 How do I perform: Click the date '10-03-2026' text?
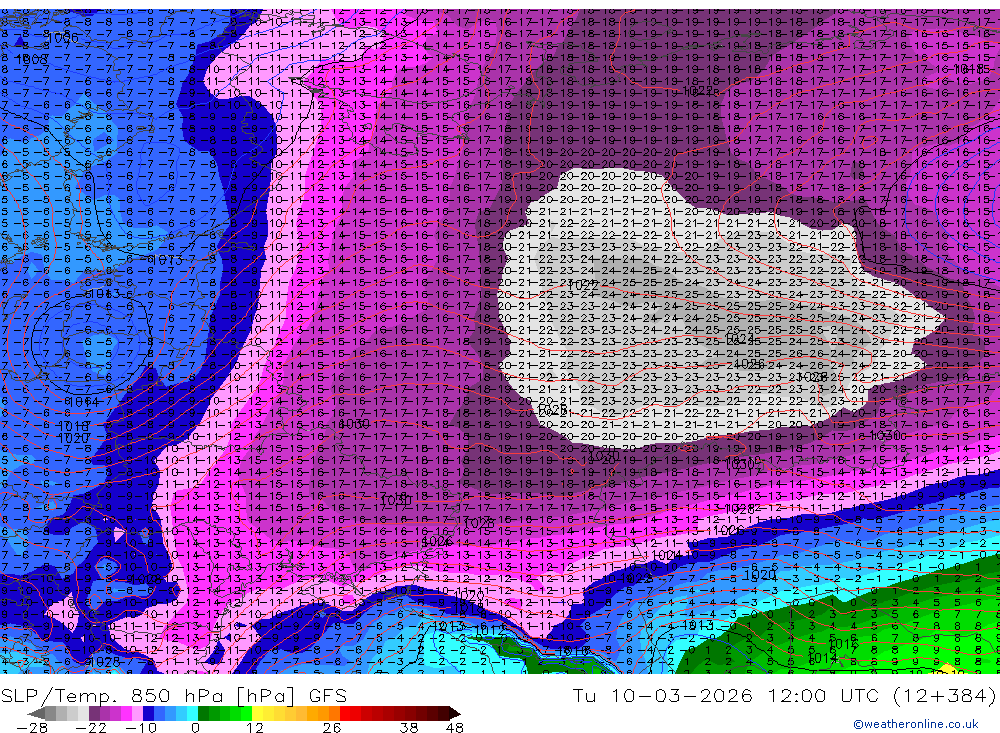click(682, 695)
